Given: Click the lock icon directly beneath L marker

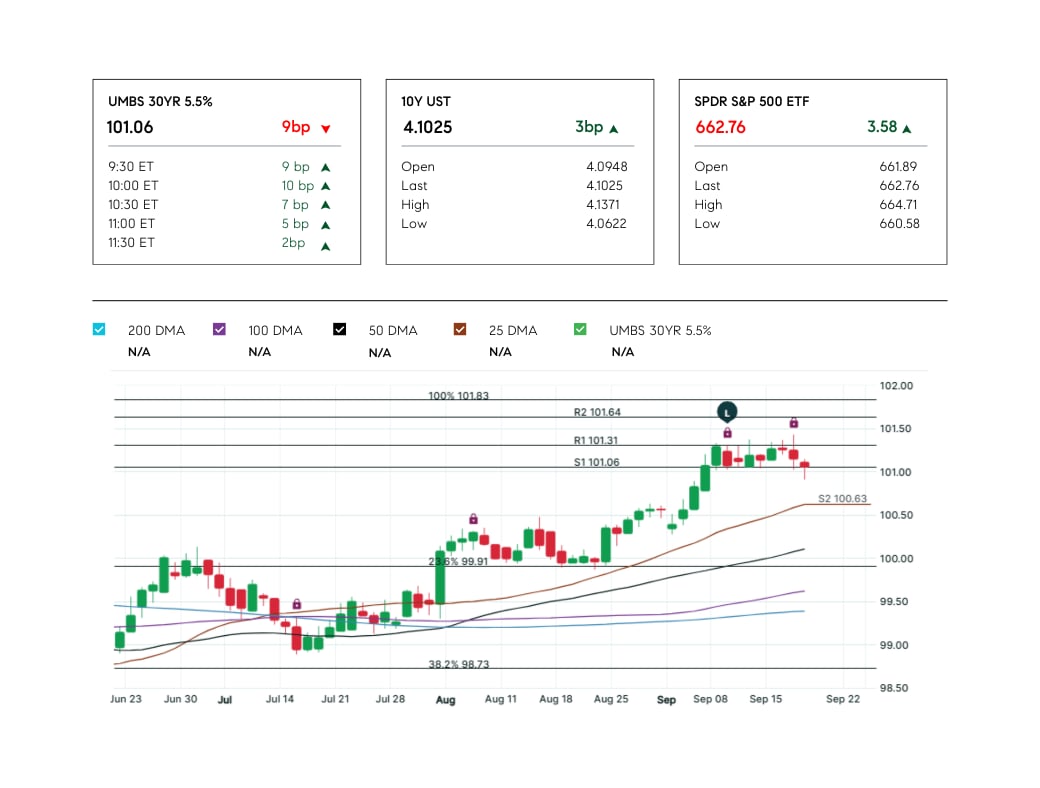Looking at the screenshot, I should click(727, 433).
